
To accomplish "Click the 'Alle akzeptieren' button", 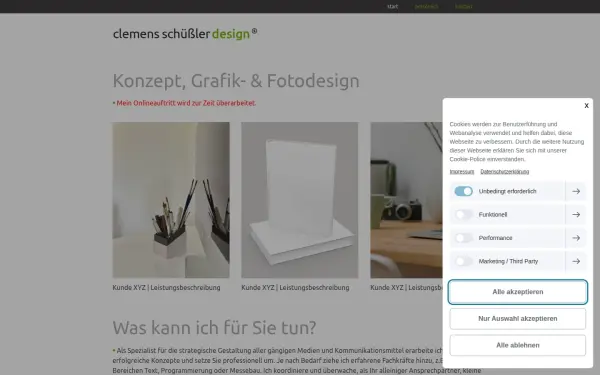I will click(518, 292).
